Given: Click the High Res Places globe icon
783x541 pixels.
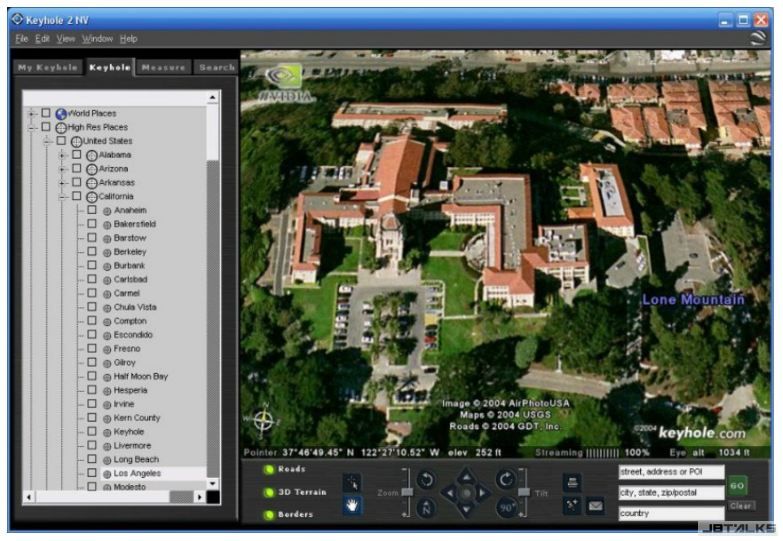Looking at the screenshot, I should pyautogui.click(x=61, y=128).
